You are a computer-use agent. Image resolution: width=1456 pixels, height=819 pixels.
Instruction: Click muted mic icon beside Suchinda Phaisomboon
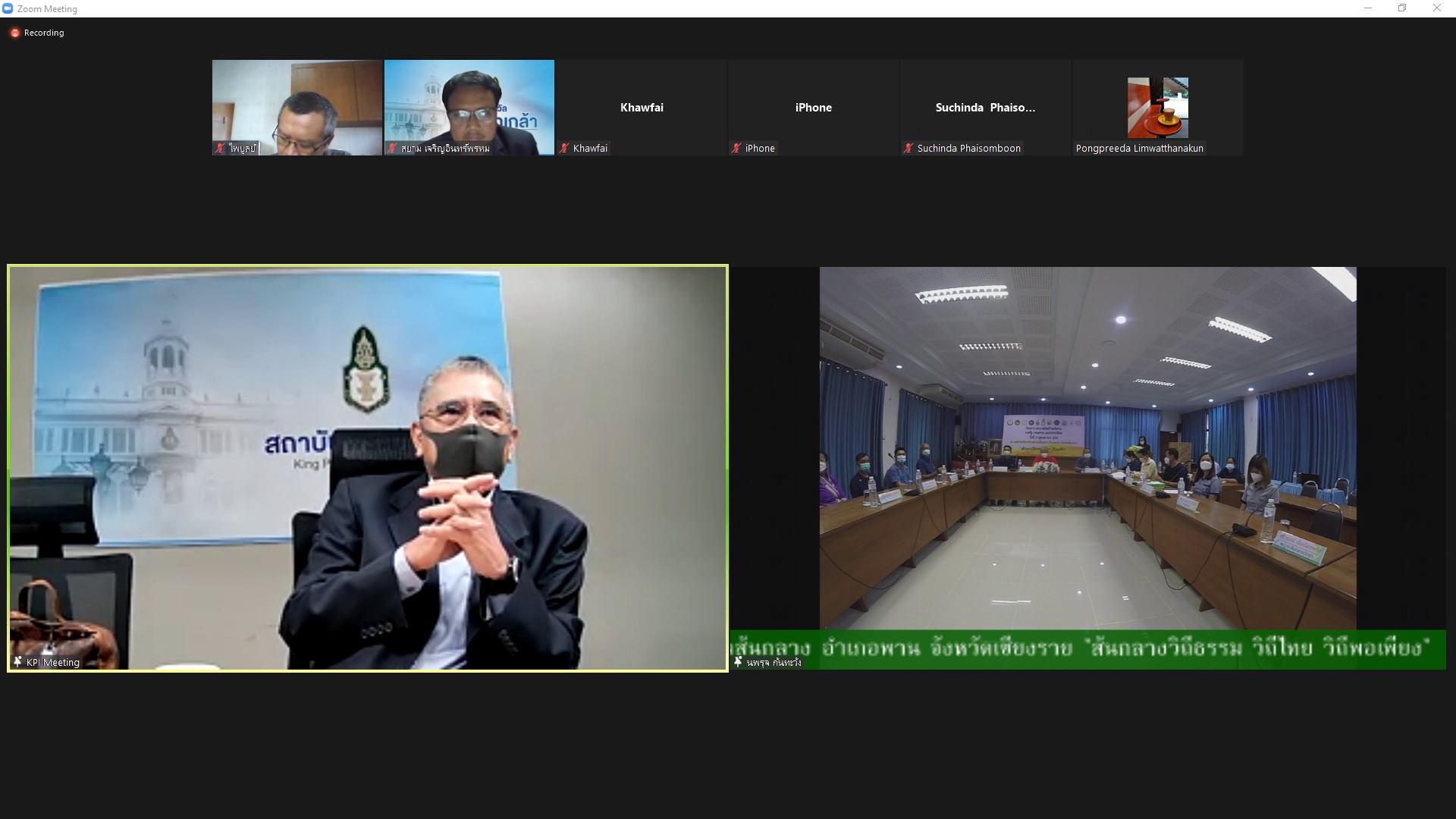908,148
